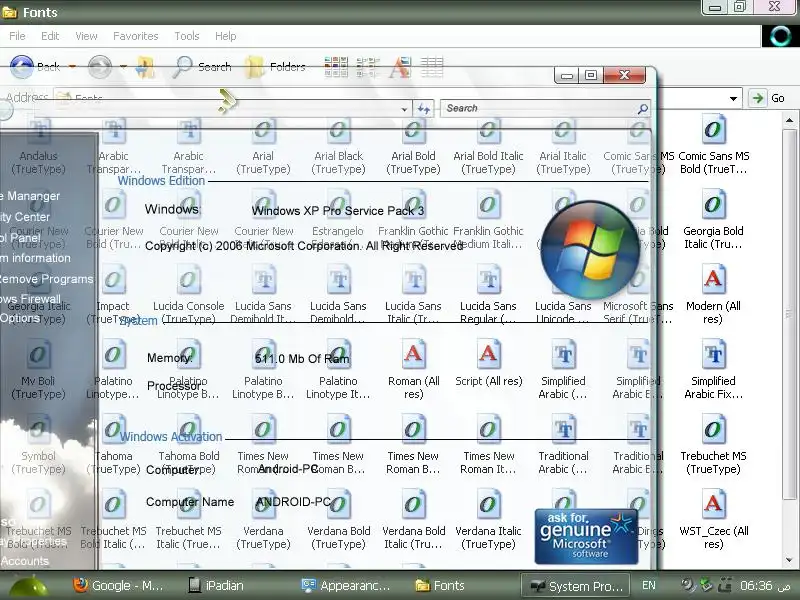Viewport: 800px width, 600px height.
Task: Open Windows Firewall sidebar link
Action: tap(30, 298)
